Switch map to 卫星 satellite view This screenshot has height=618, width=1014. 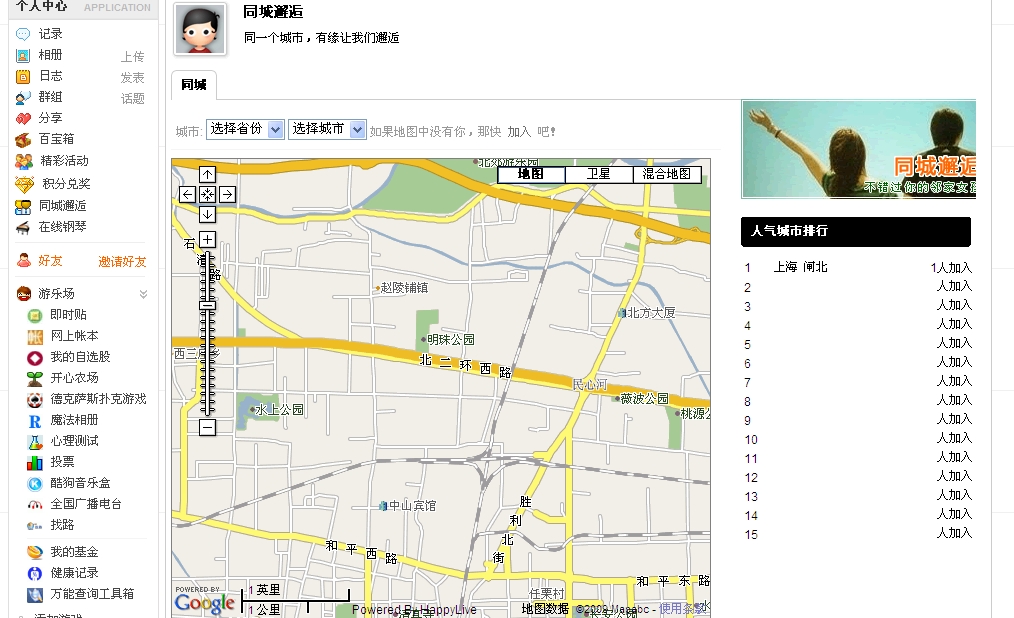tap(599, 175)
